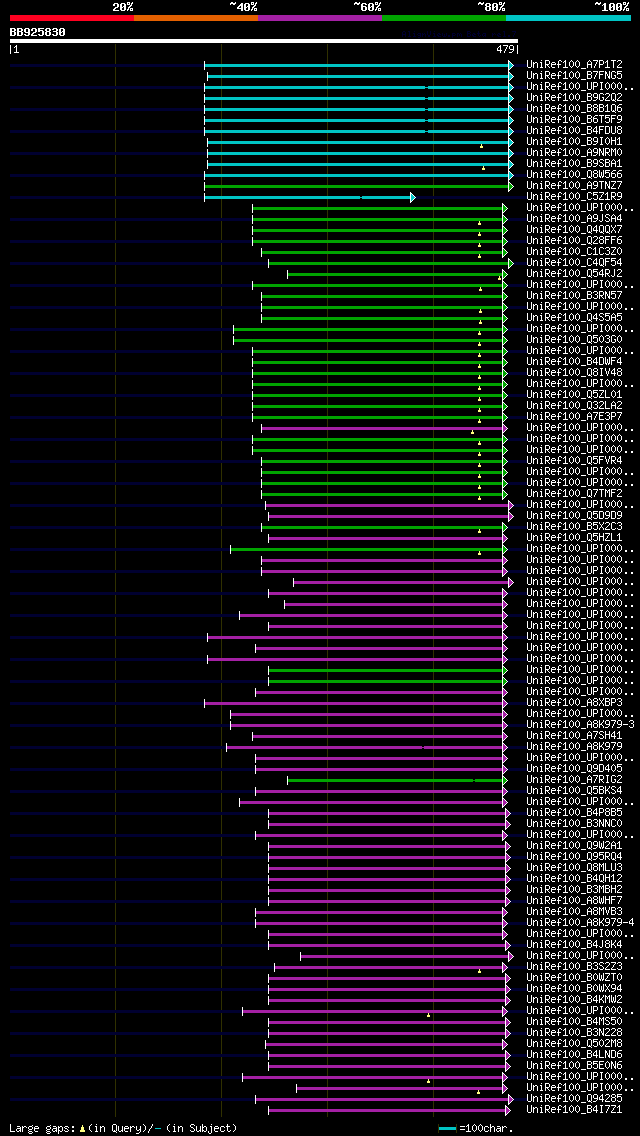Open the UniRef100_B8B1Q6 entry
Screen dimensions: 640x1136
(574, 109)
